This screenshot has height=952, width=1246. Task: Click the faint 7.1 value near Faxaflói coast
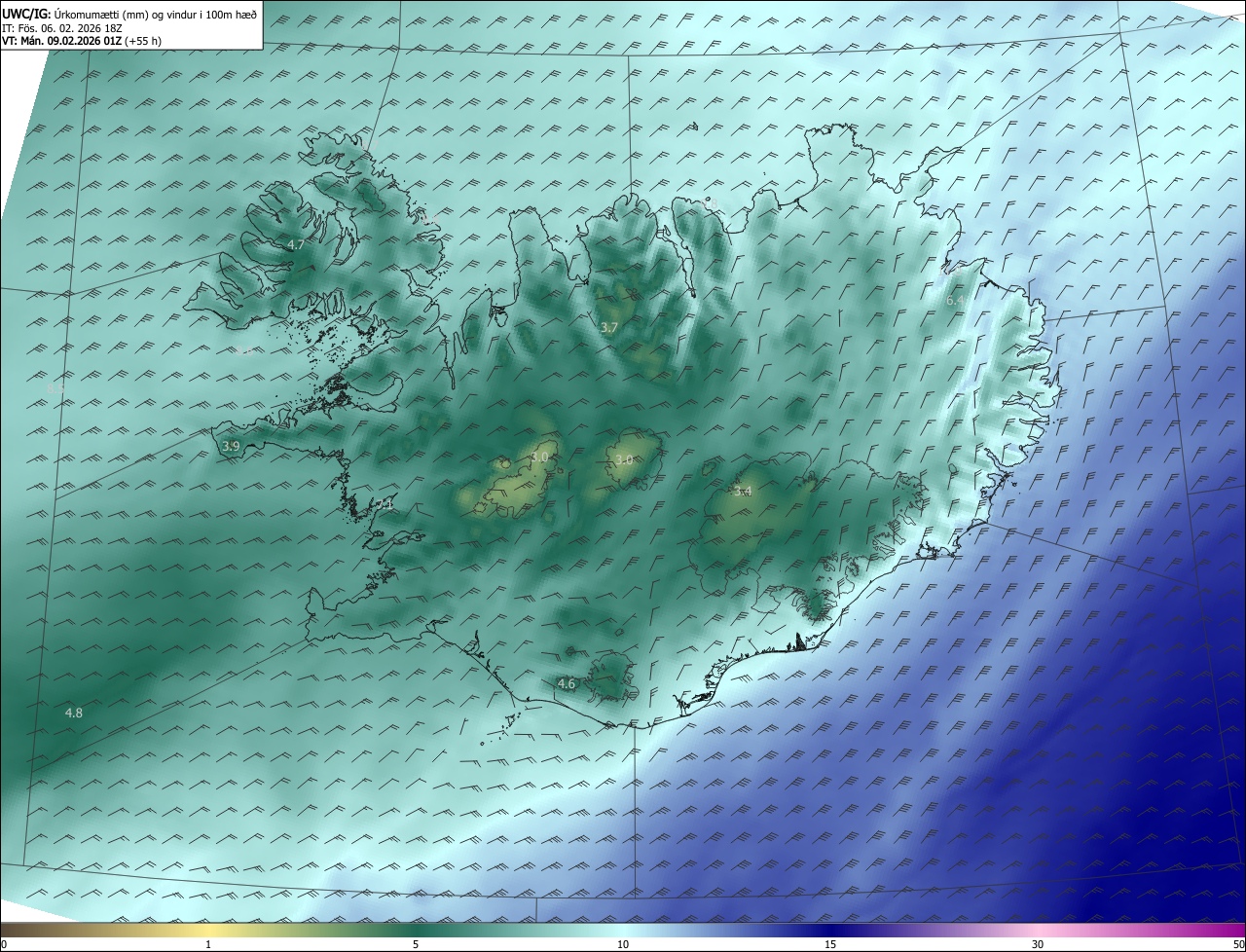pos(386,504)
